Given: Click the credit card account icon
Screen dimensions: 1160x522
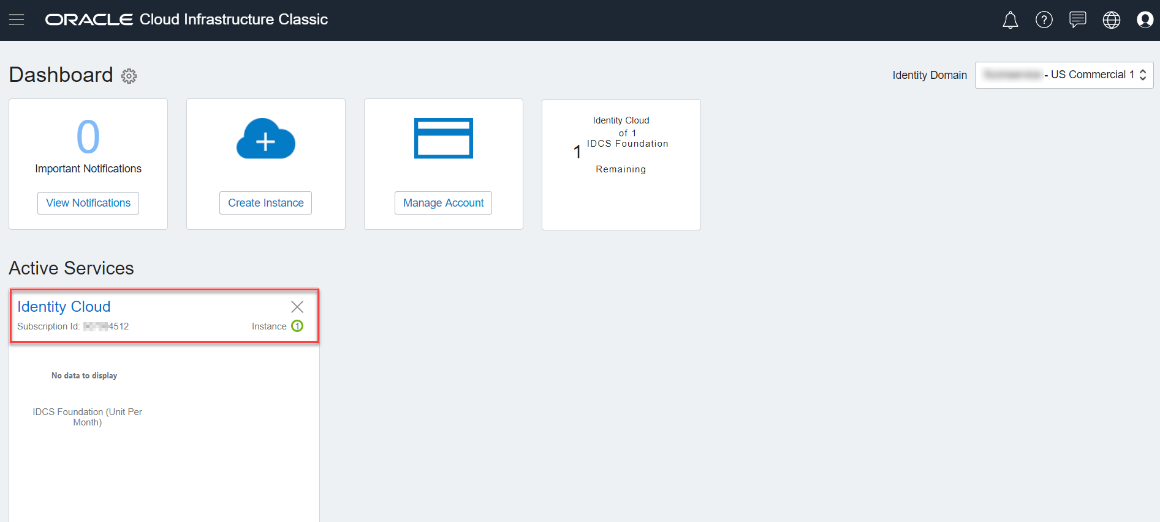Looking at the screenshot, I should (x=443, y=138).
